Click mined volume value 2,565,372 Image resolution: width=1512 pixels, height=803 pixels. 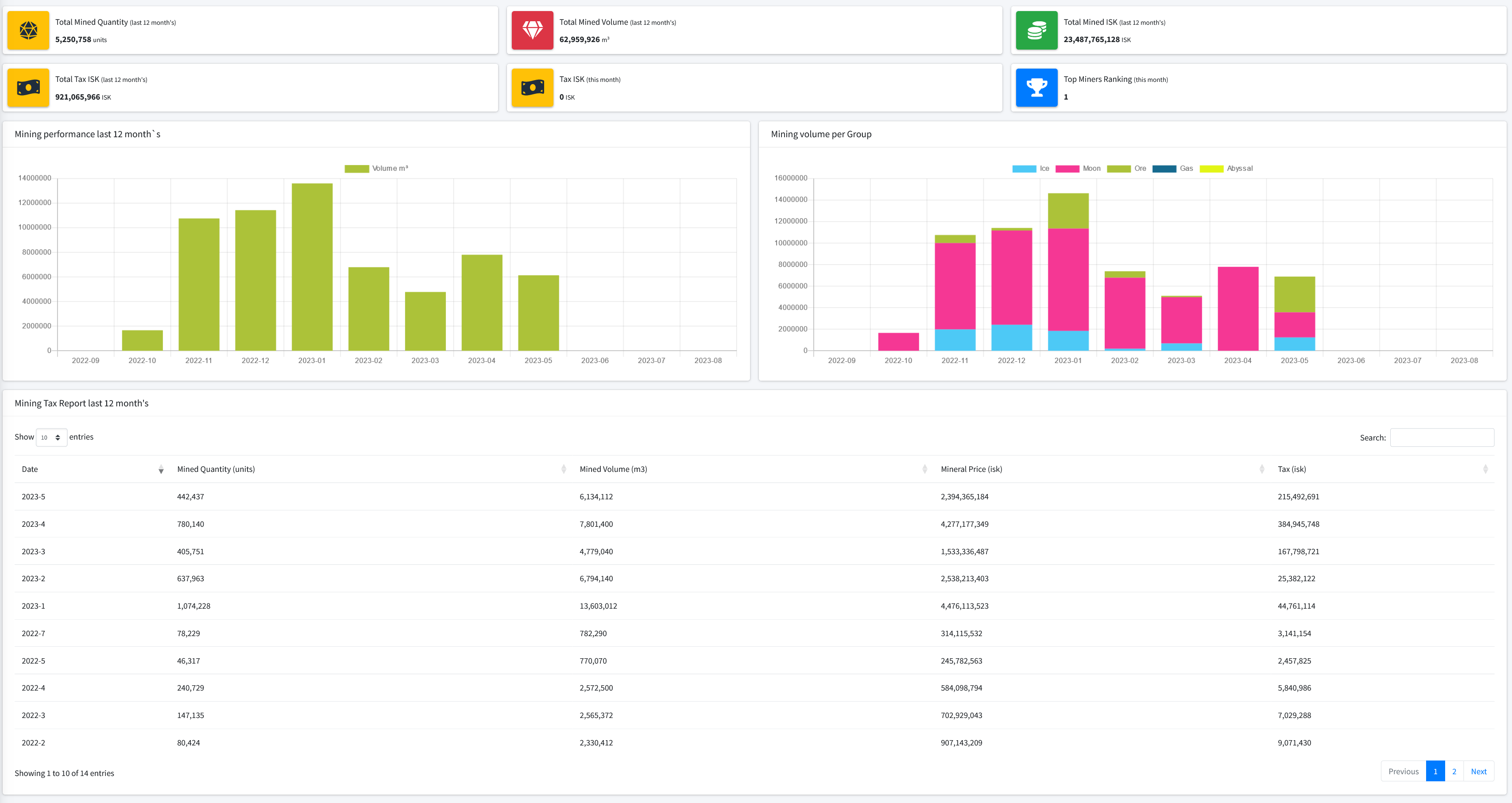click(596, 715)
